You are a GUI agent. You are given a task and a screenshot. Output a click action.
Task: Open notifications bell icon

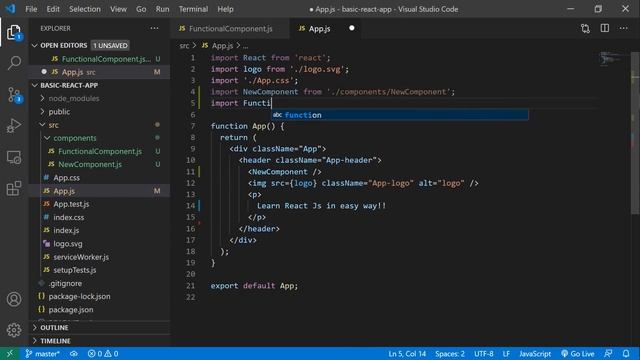626,353
